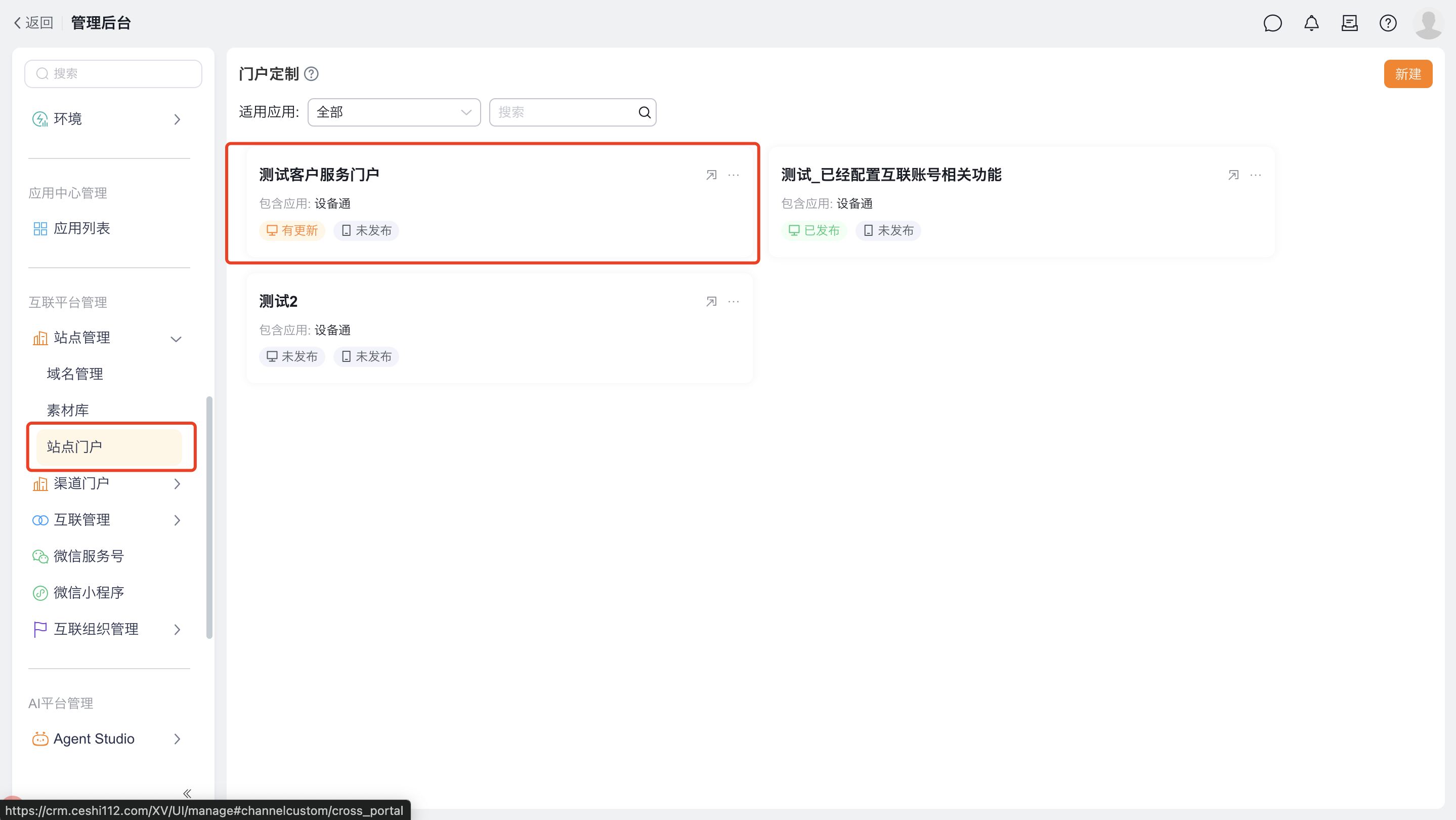Screen dimensions: 1456x820
Task: Open 微信服务号 menu item
Action: coord(89,556)
